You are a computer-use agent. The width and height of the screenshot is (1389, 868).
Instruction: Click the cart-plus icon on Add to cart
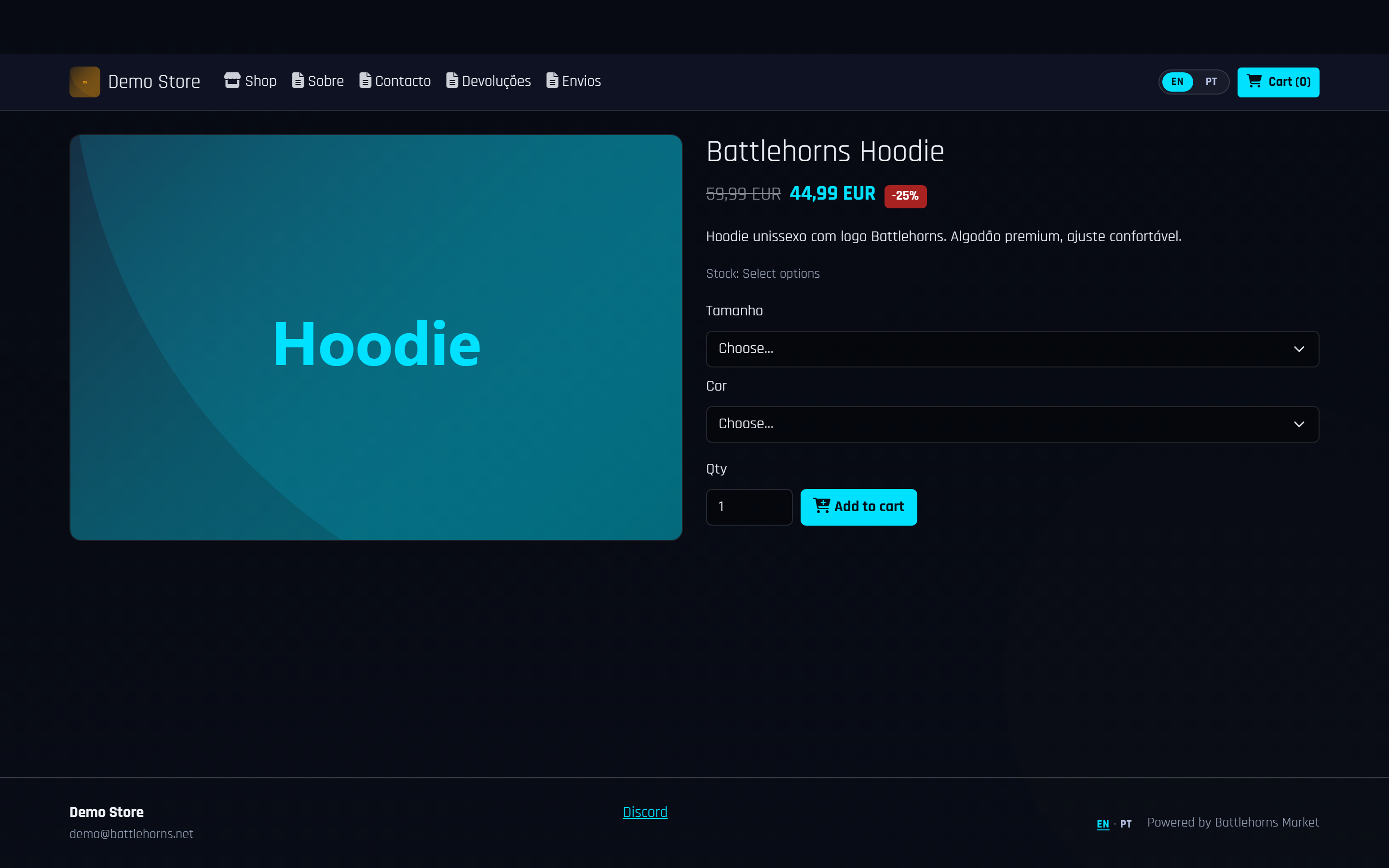click(x=821, y=506)
